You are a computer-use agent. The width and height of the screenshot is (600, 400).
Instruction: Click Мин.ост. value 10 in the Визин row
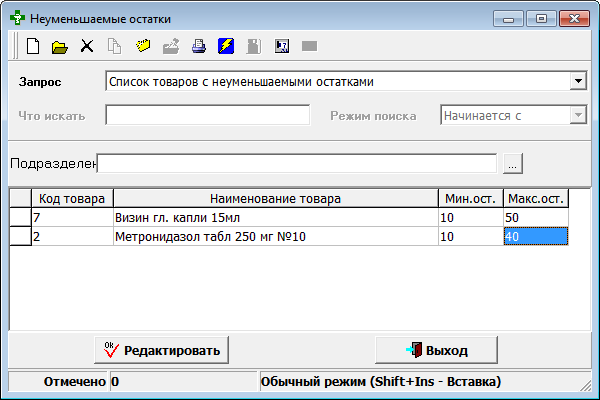[x=471, y=217]
